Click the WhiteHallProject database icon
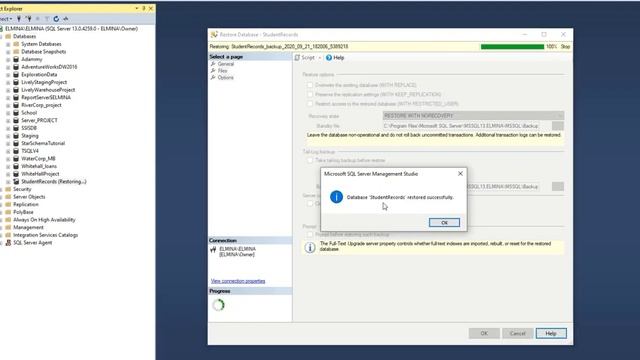 coord(16,174)
